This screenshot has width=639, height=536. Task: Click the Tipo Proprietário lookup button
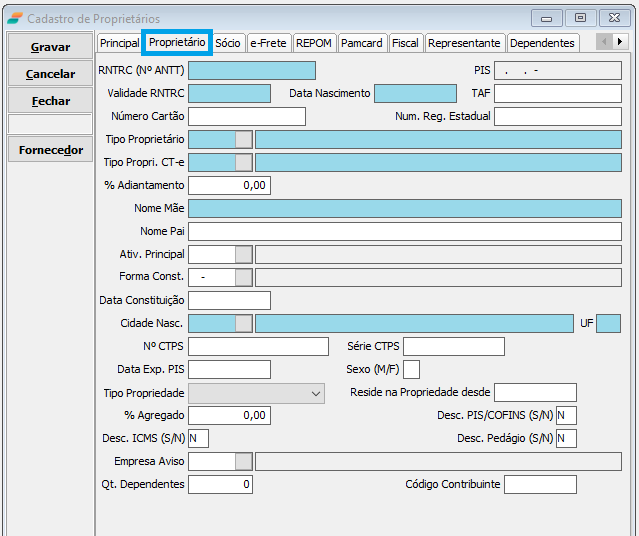244,139
